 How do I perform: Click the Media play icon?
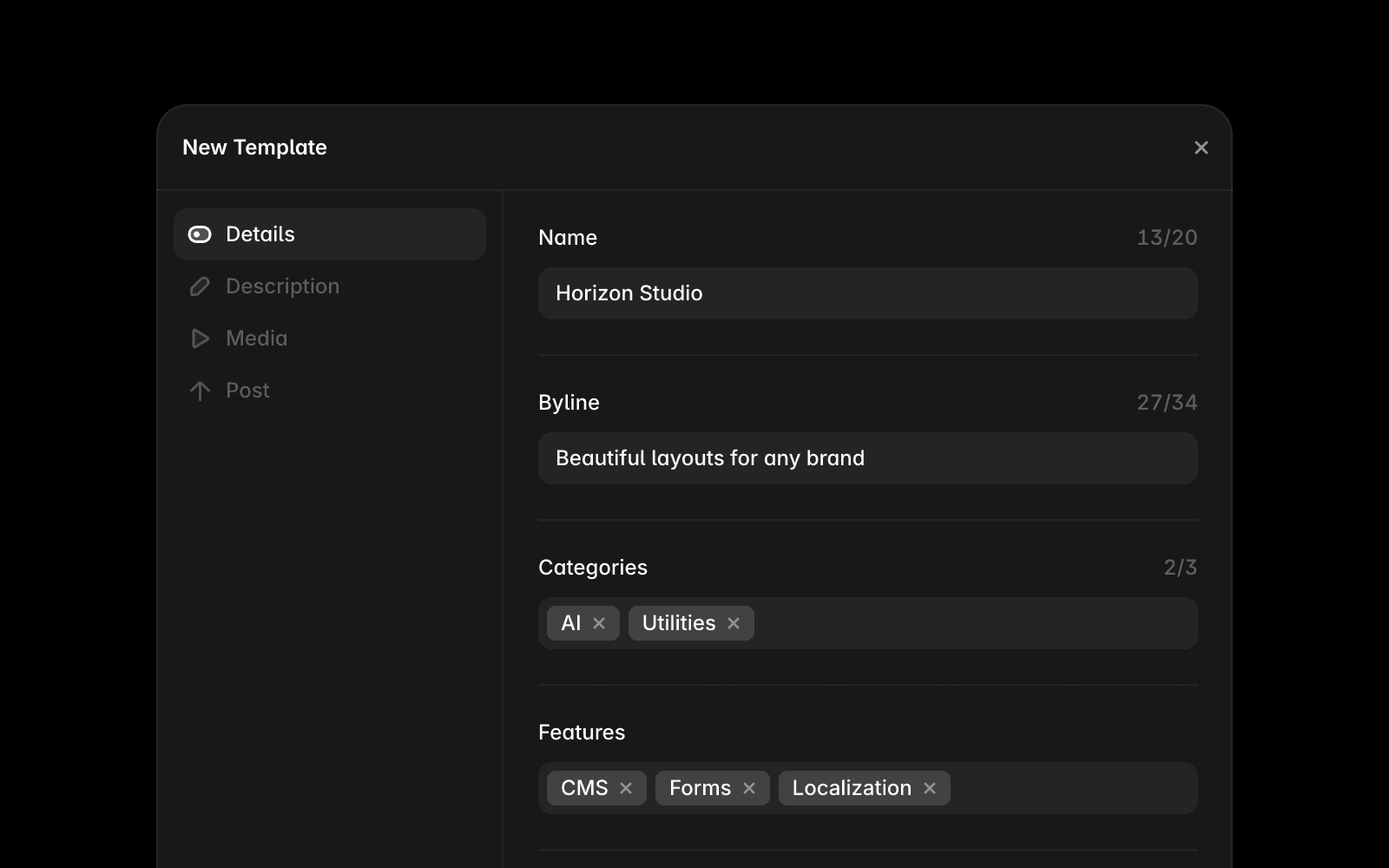200,339
